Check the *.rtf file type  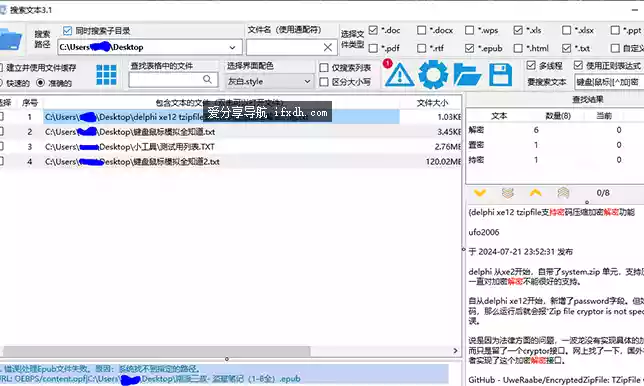[x=421, y=48]
